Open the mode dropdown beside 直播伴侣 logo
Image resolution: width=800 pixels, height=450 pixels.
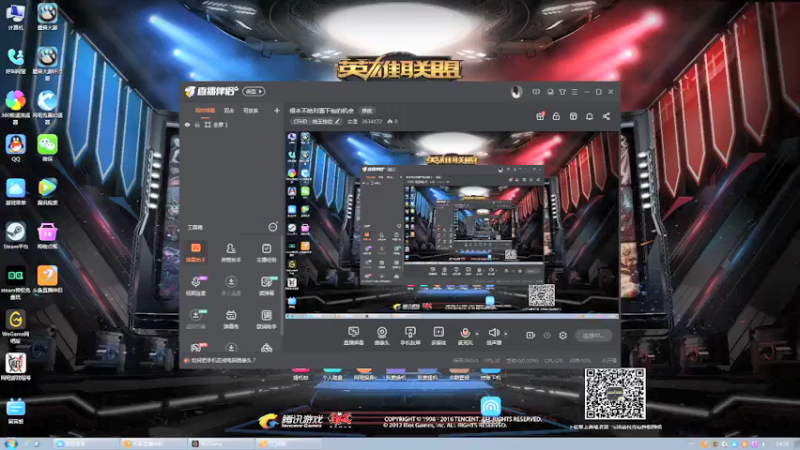coord(254,91)
